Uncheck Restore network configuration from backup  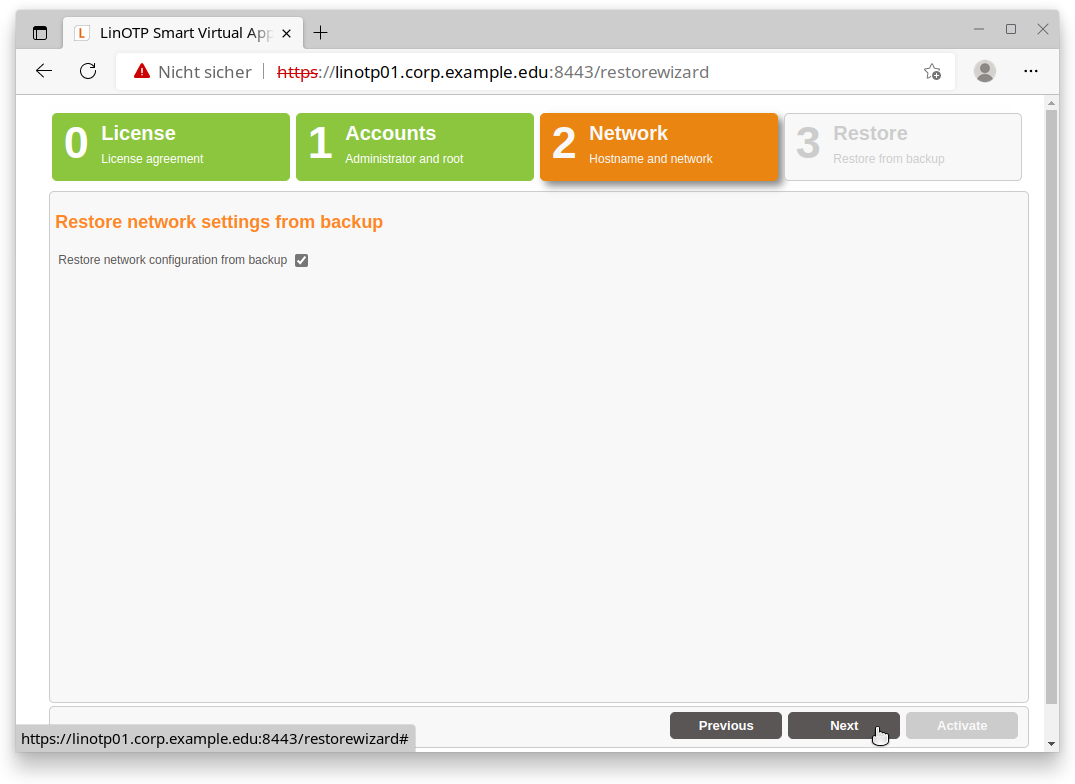pyautogui.click(x=302, y=260)
